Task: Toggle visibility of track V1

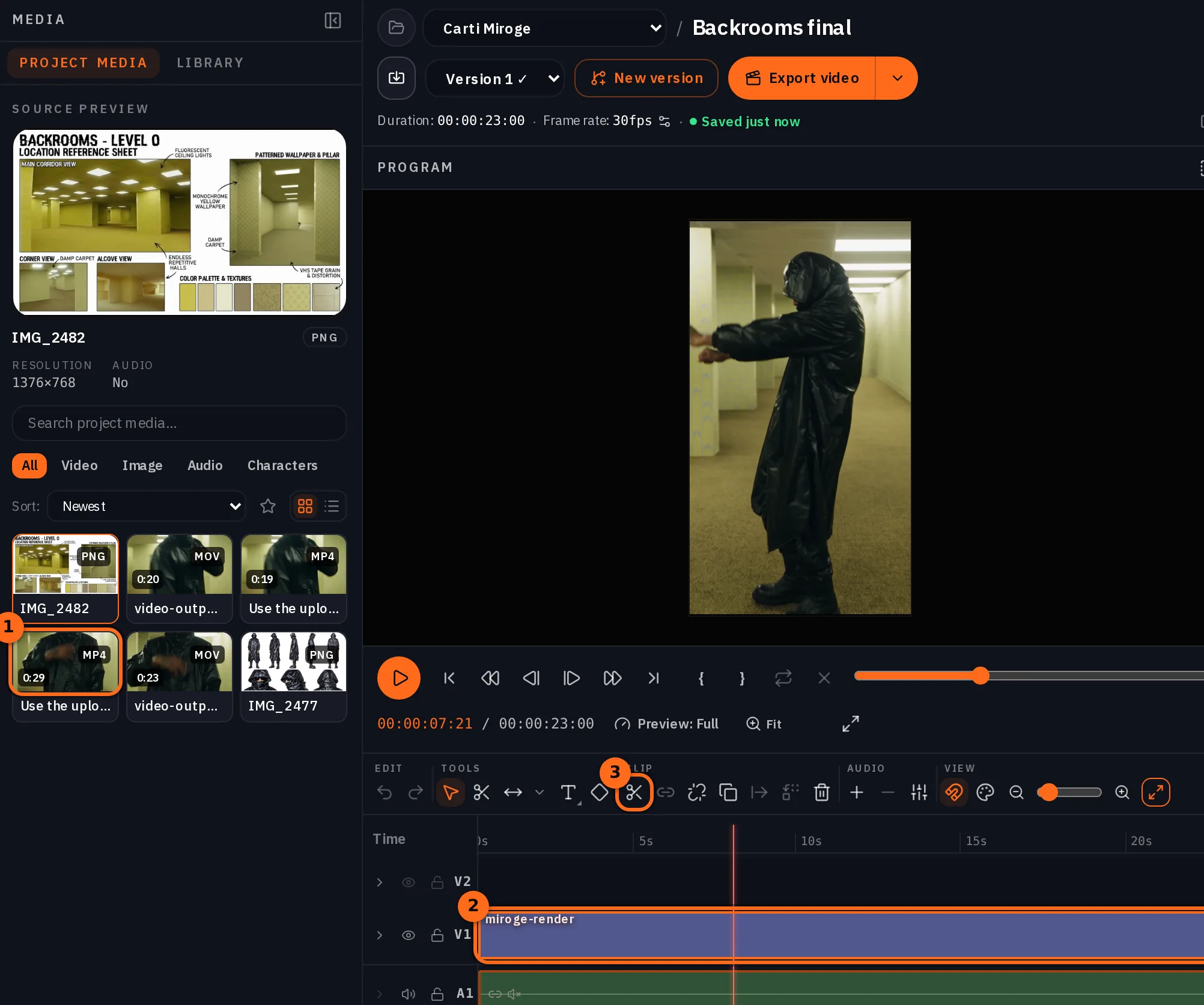Action: [x=409, y=935]
